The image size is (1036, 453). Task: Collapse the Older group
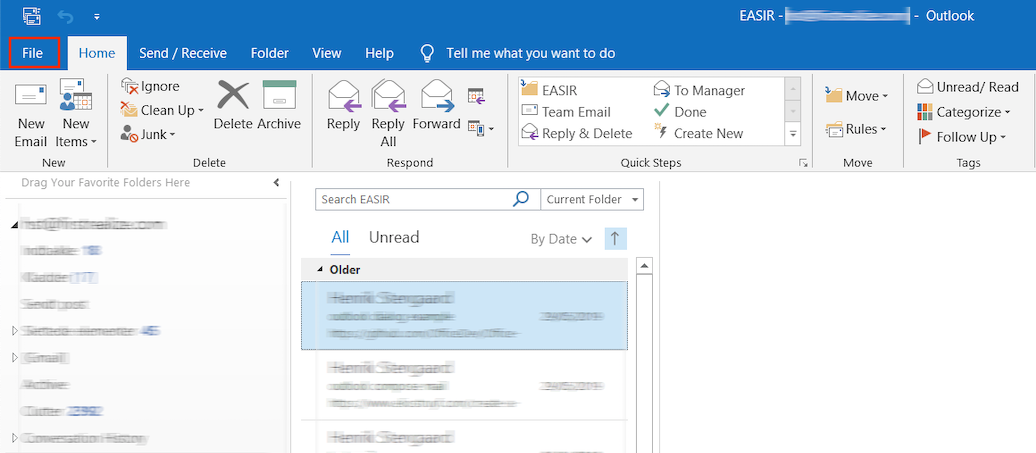pyautogui.click(x=320, y=269)
